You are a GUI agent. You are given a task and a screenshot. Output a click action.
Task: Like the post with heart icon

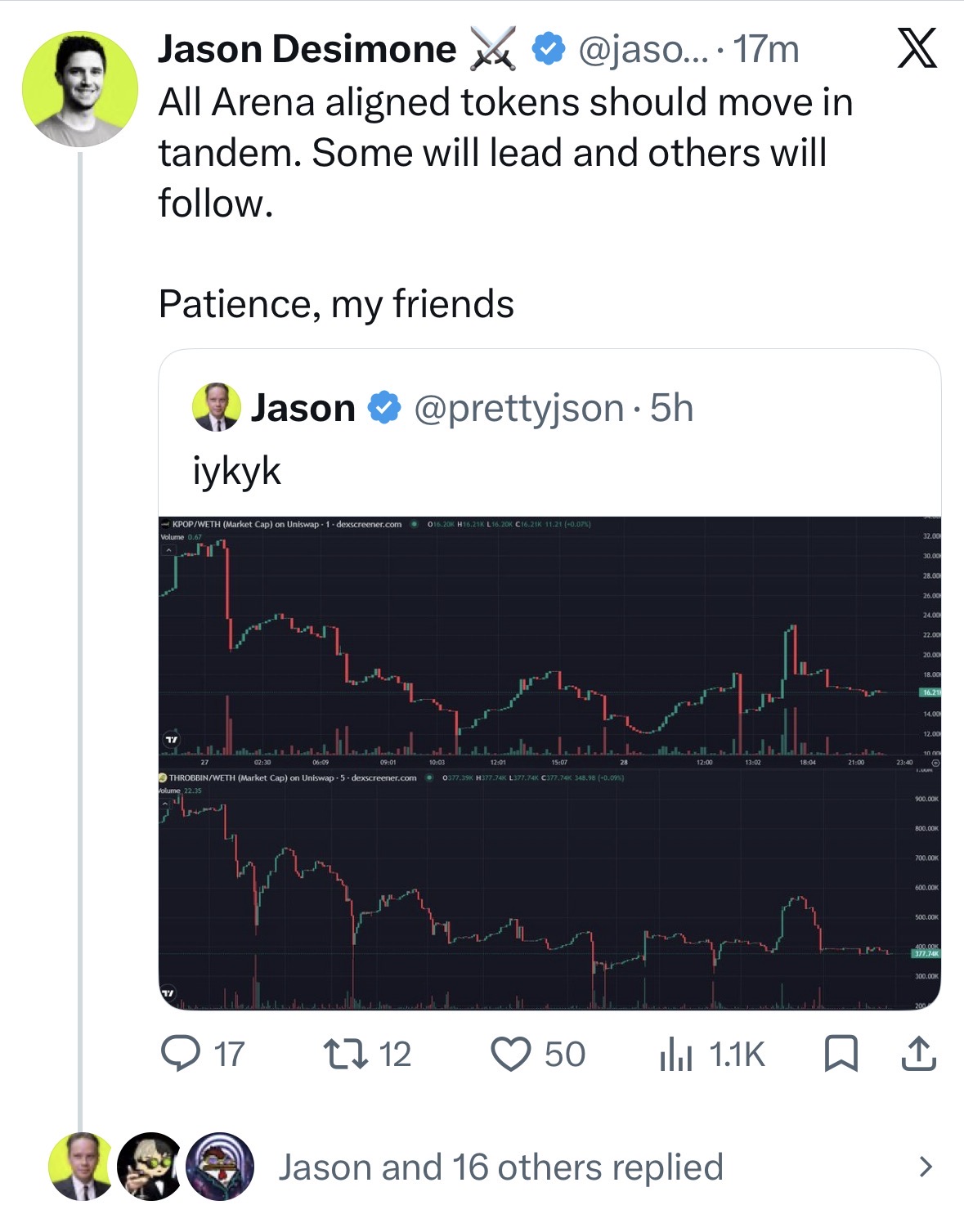tap(510, 1054)
